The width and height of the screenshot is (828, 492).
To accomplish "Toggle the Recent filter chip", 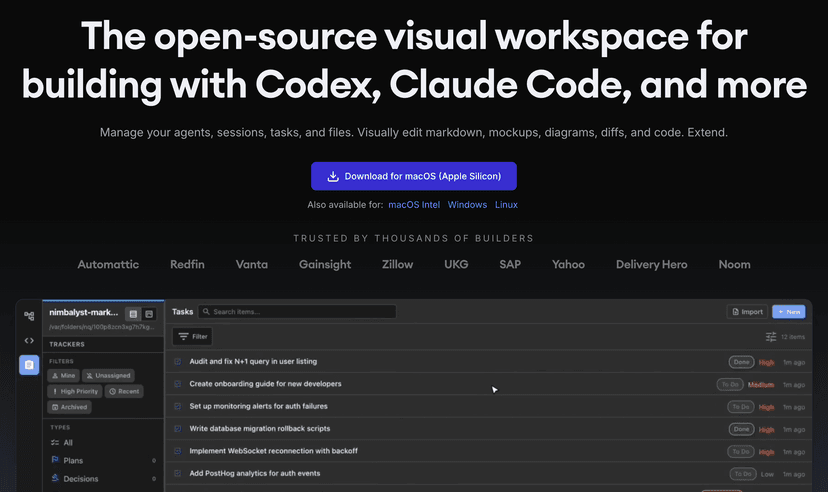I will point(124,392).
